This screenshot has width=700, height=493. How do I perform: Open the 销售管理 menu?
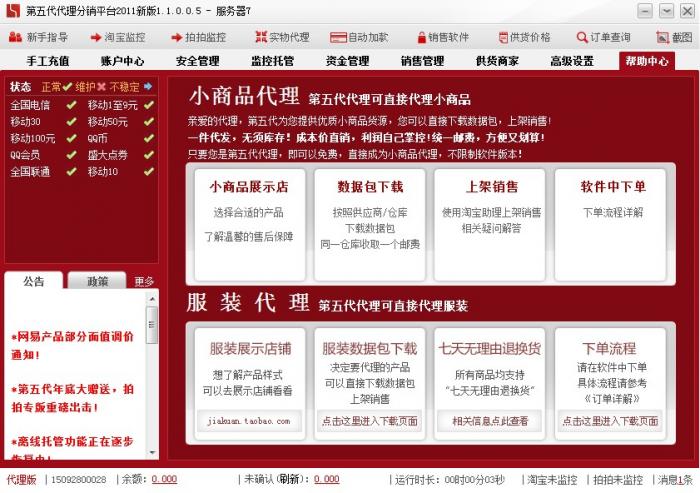pos(422,61)
